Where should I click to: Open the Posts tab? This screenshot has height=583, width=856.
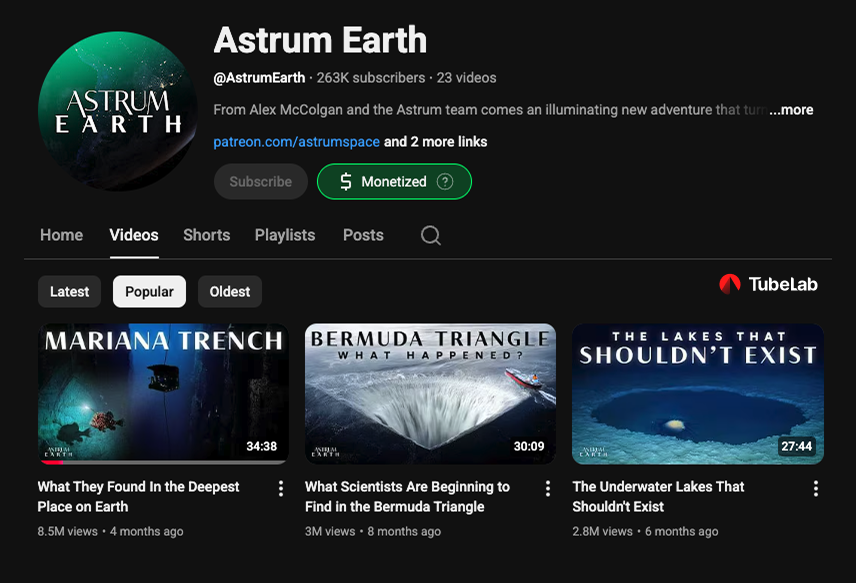(x=363, y=235)
